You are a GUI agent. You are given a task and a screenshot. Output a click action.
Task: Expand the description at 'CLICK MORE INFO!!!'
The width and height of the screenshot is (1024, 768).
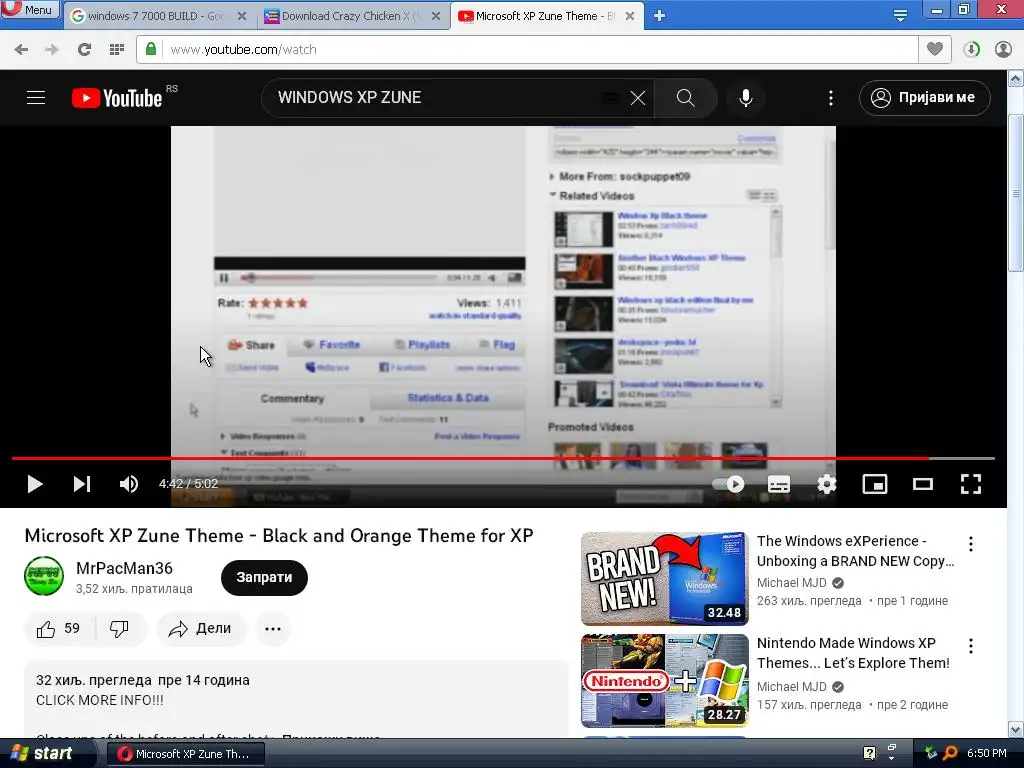pos(100,700)
